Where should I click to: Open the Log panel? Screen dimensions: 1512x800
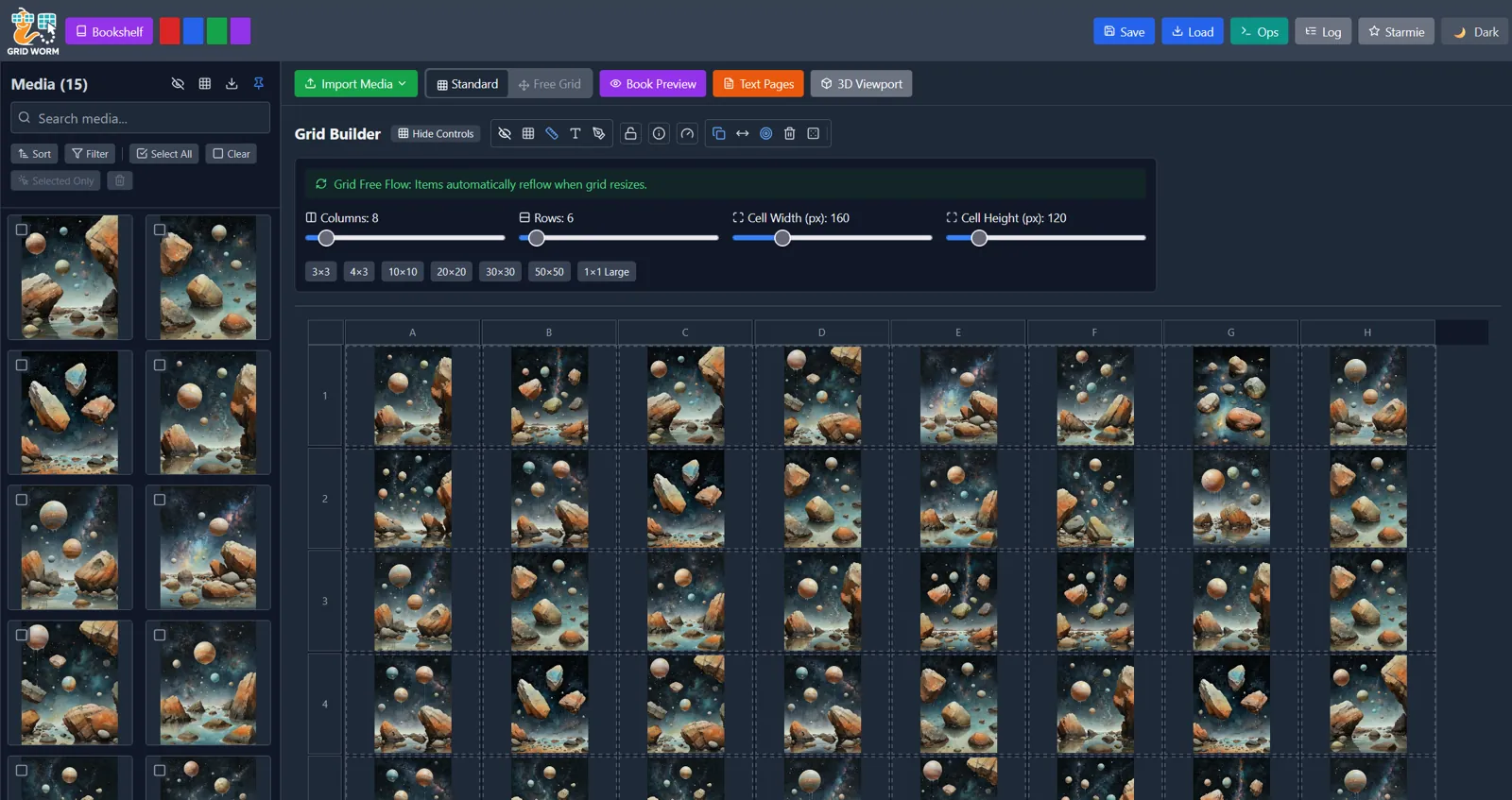click(x=1323, y=31)
